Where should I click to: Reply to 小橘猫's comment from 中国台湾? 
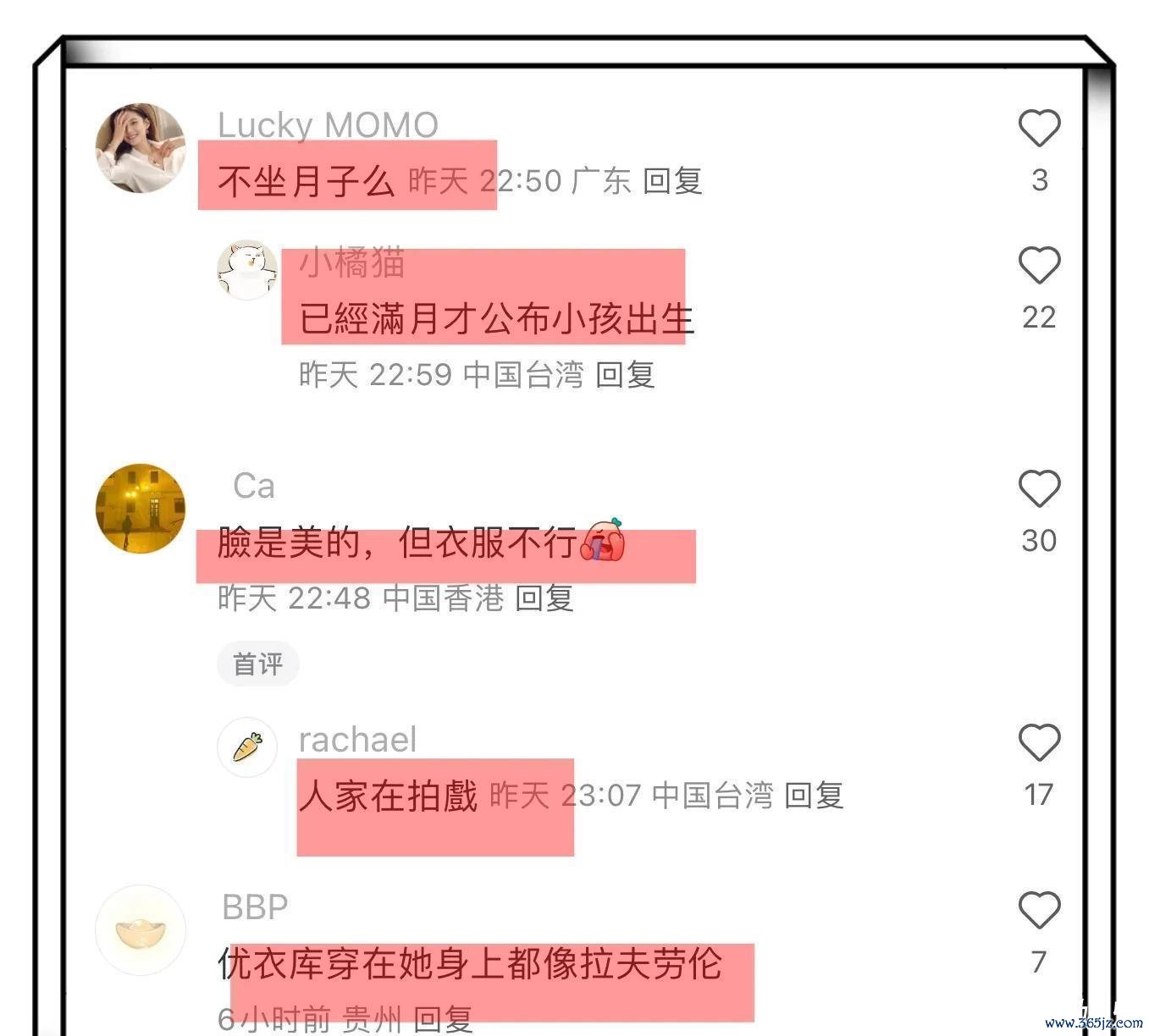[625, 374]
